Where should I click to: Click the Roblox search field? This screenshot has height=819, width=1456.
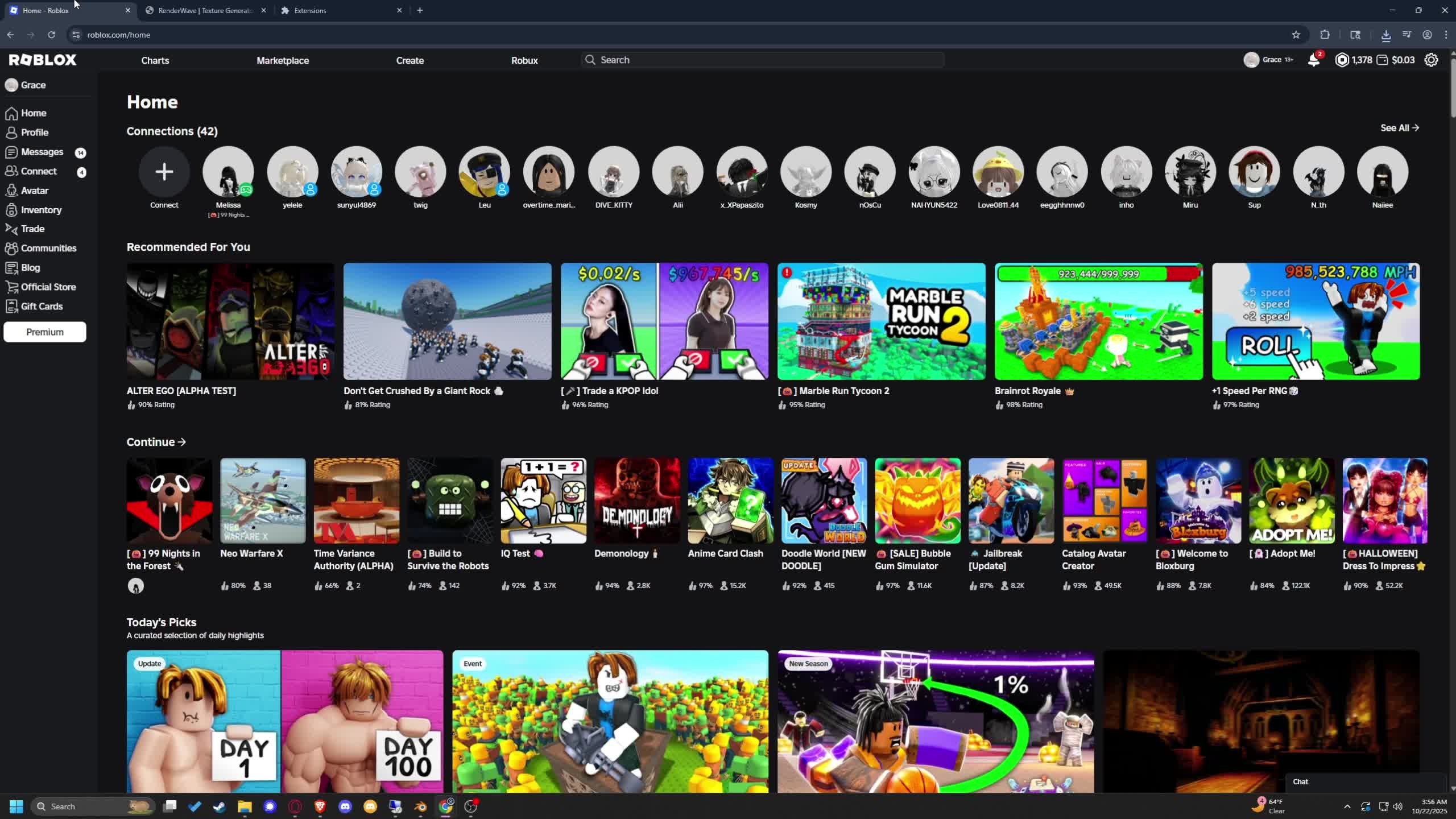pyautogui.click(x=762, y=60)
